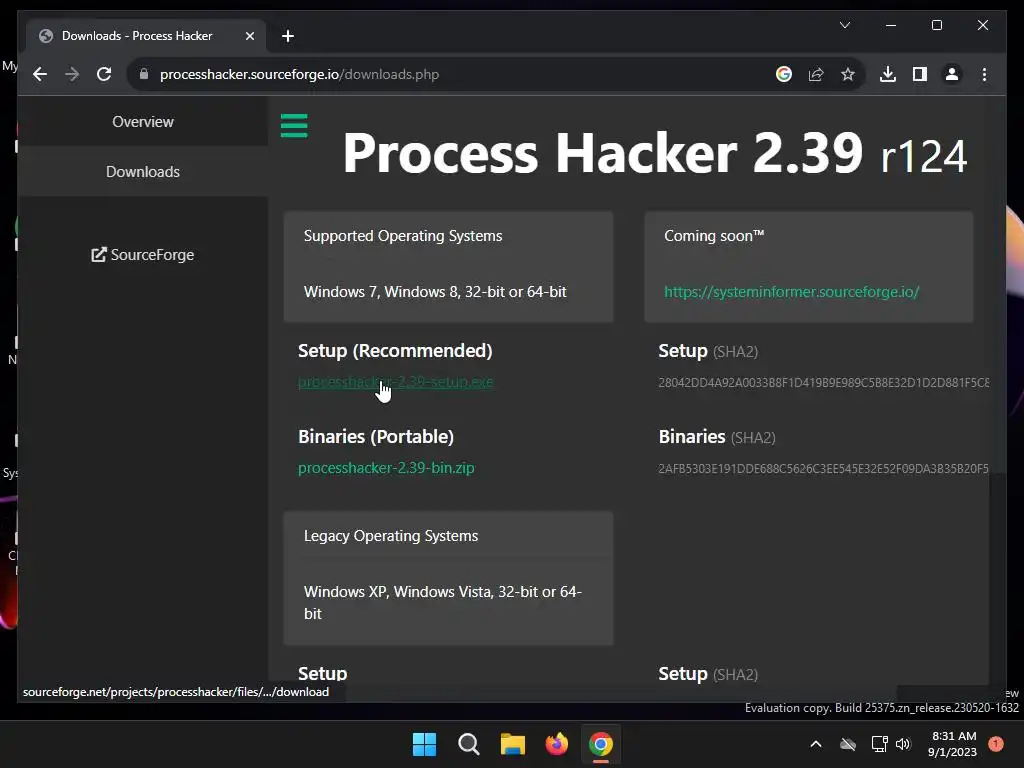Click the Coming soon card title
The width and height of the screenshot is (1024, 768).
pos(714,236)
